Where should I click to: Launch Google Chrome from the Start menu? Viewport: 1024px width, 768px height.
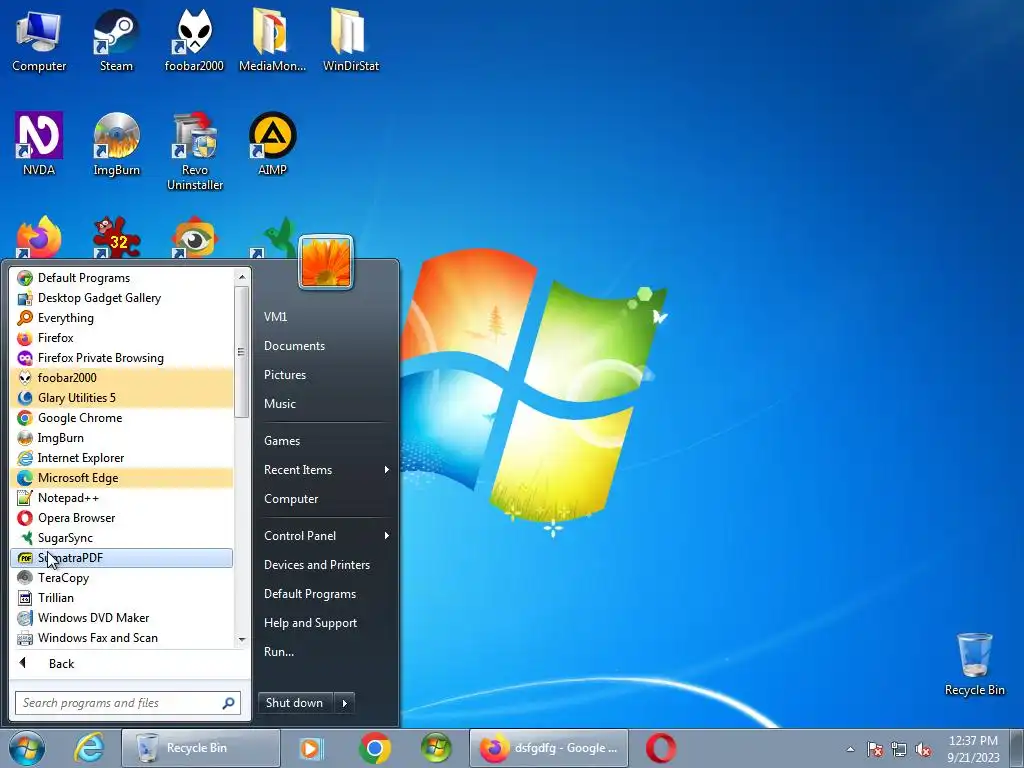coord(121,418)
